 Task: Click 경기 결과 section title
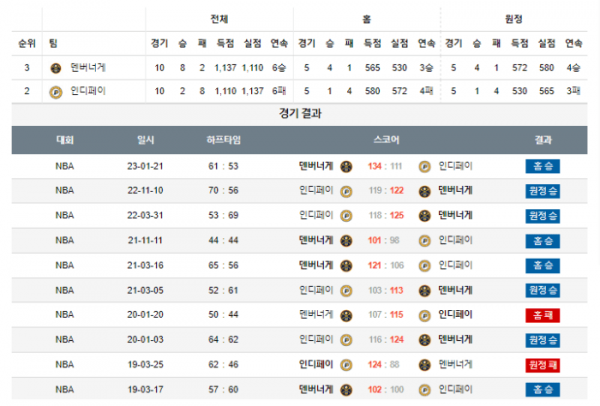[300, 114]
